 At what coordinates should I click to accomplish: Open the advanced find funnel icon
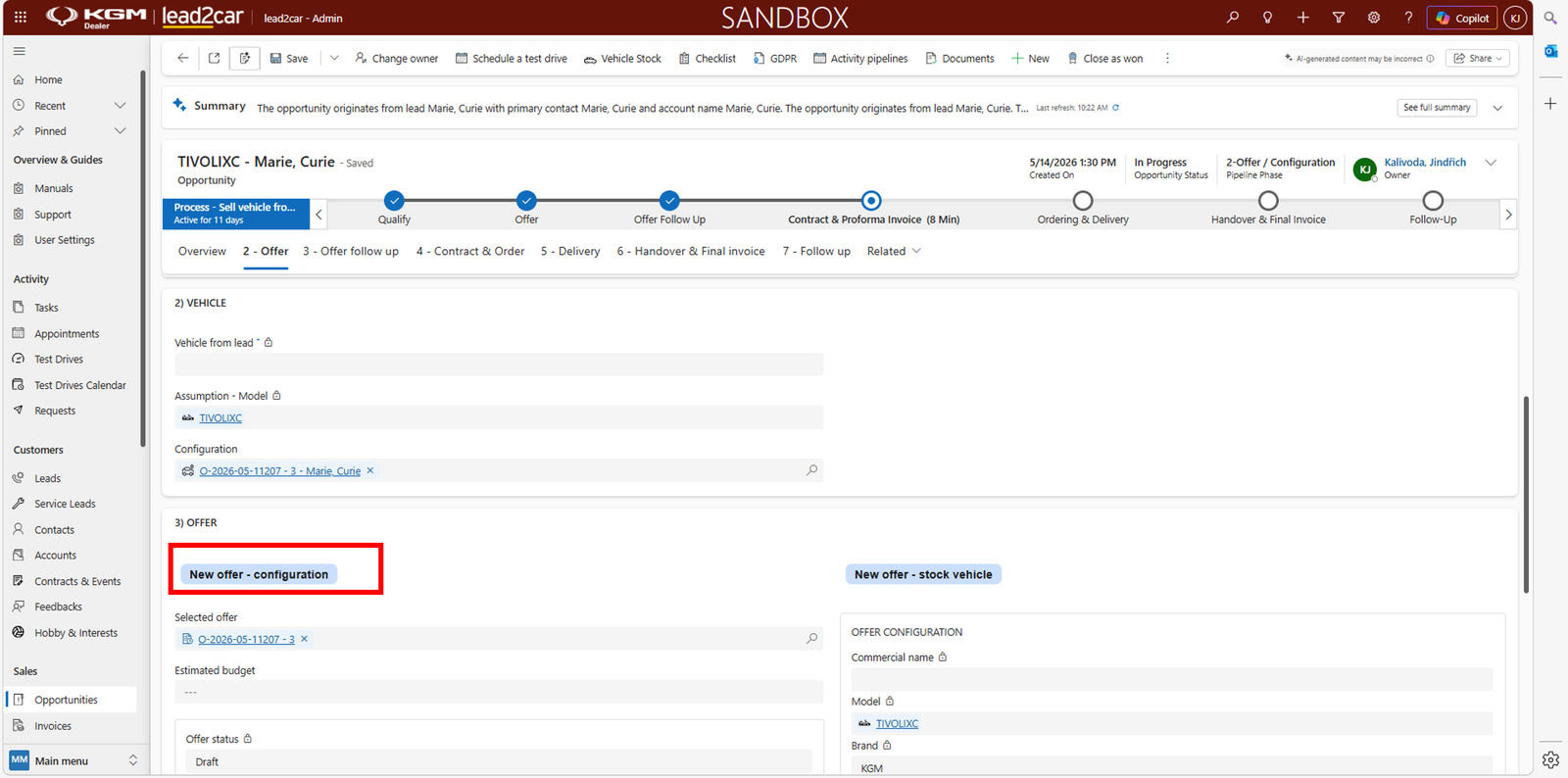[x=1339, y=18]
